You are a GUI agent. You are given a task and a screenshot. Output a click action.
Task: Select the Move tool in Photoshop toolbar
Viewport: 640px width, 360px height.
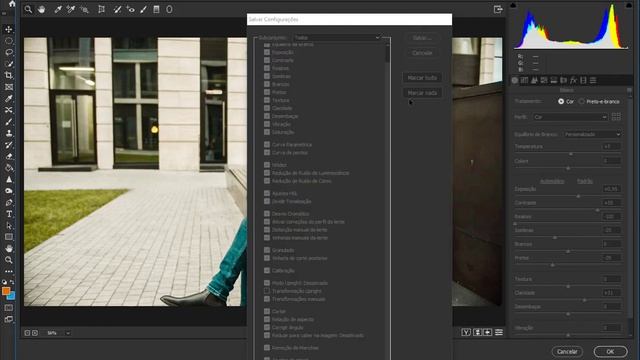(9, 29)
